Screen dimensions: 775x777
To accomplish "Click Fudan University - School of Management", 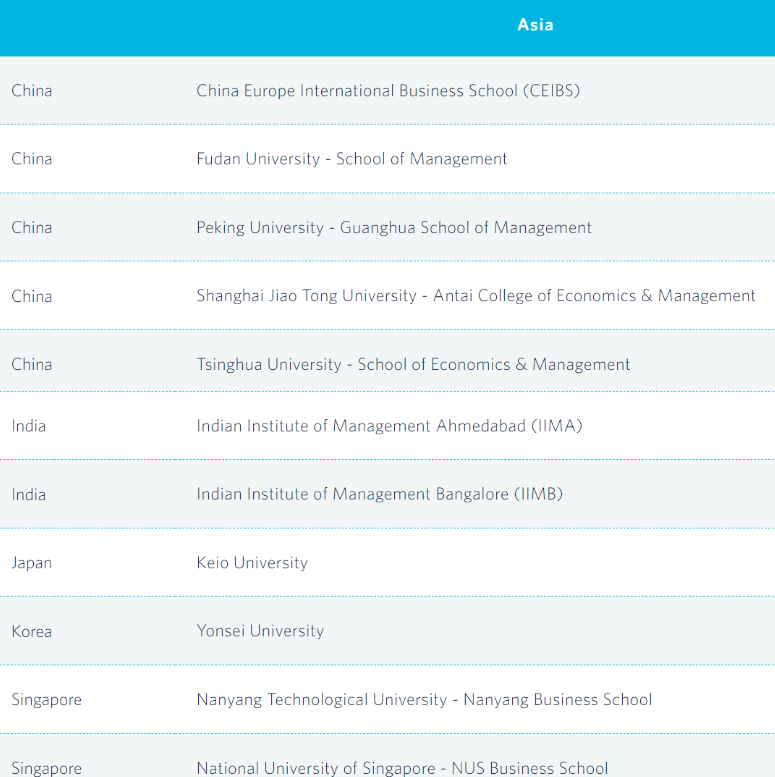I will pos(351,159).
